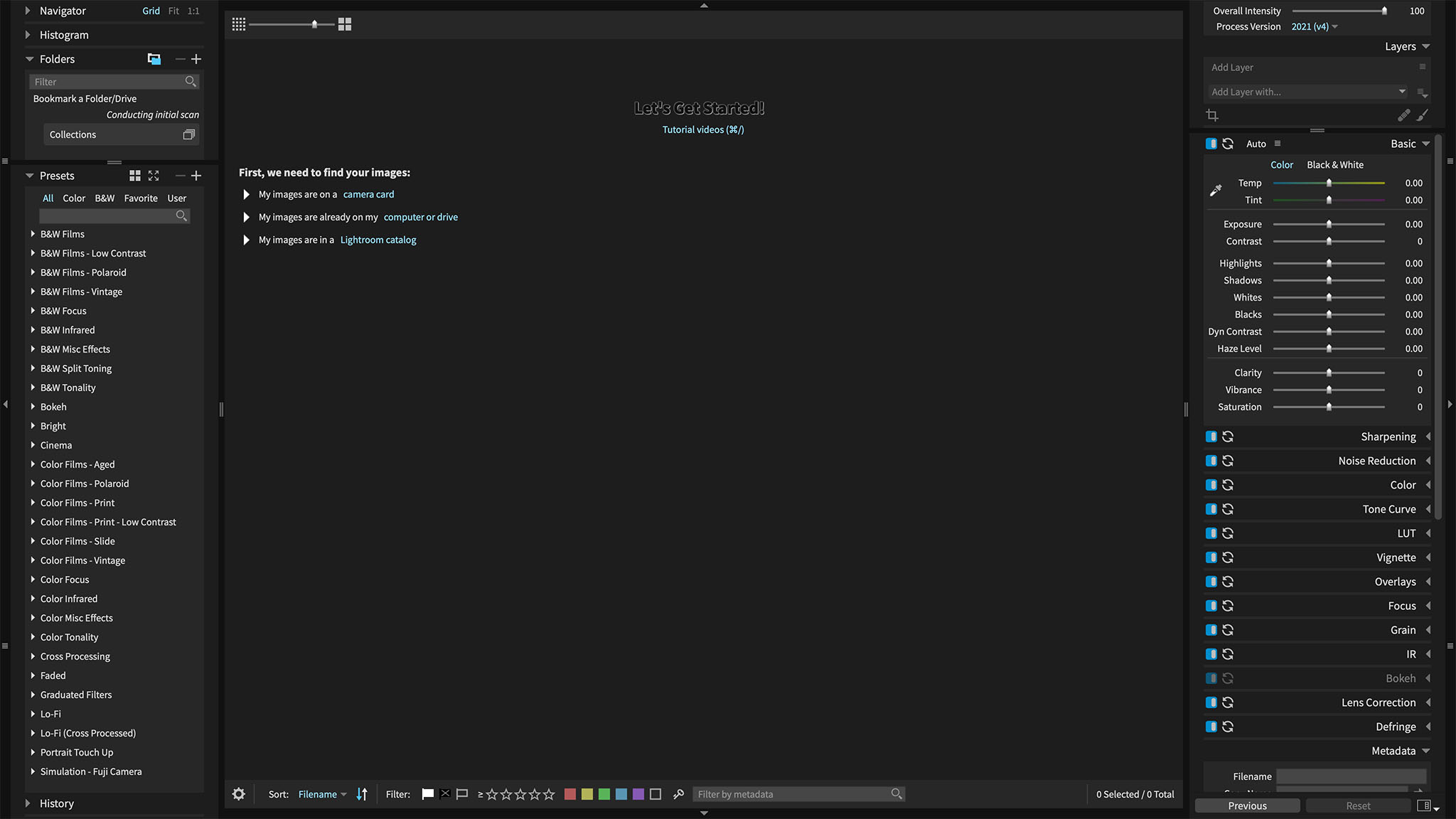Switch presets to thumbnail grid view
The width and height of the screenshot is (1456, 819).
click(135, 176)
